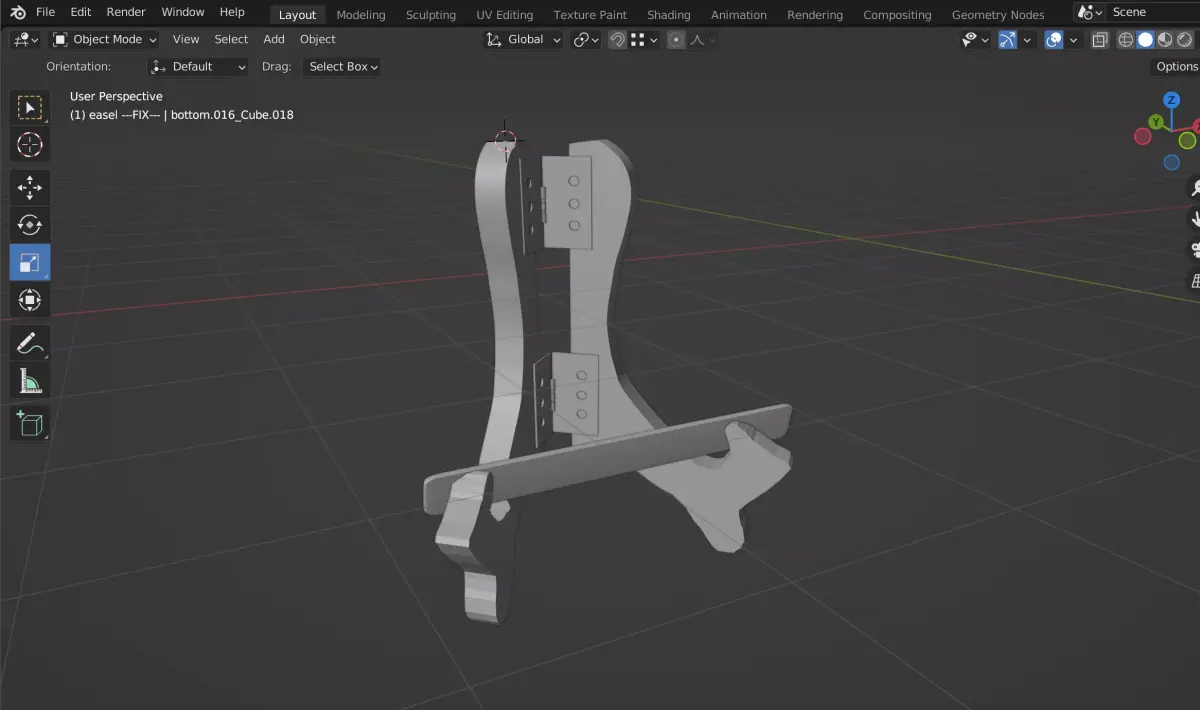Image resolution: width=1200 pixels, height=710 pixels.
Task: Select the Transform tool
Action: 29,299
